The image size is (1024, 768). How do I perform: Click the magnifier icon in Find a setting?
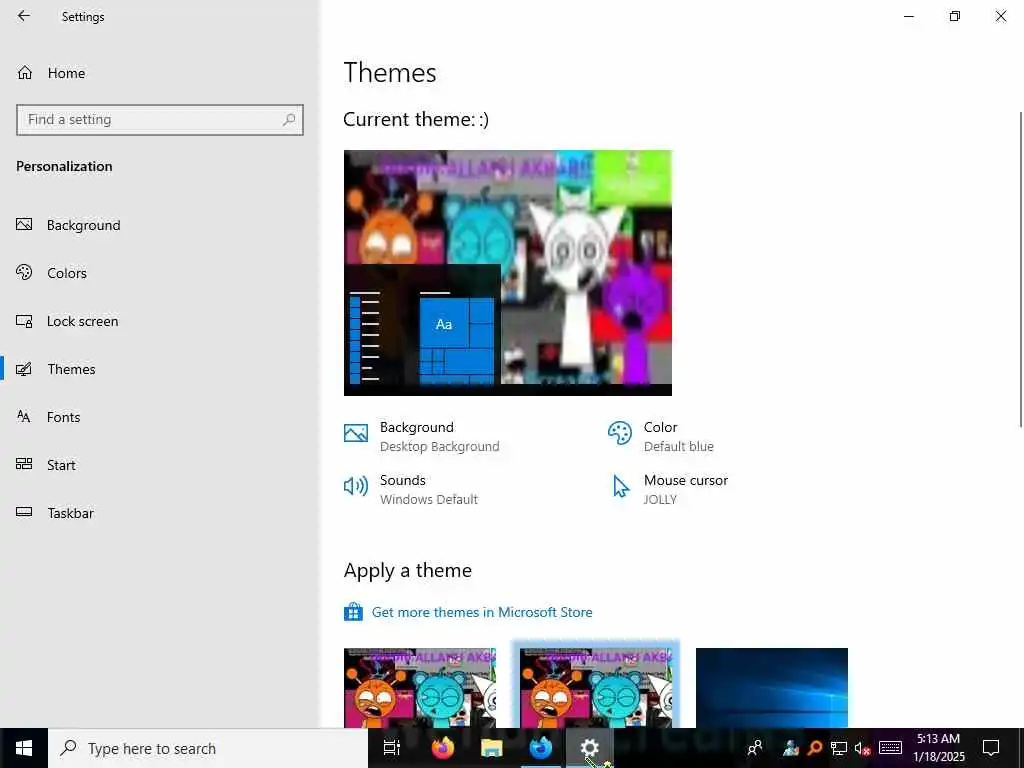point(289,120)
